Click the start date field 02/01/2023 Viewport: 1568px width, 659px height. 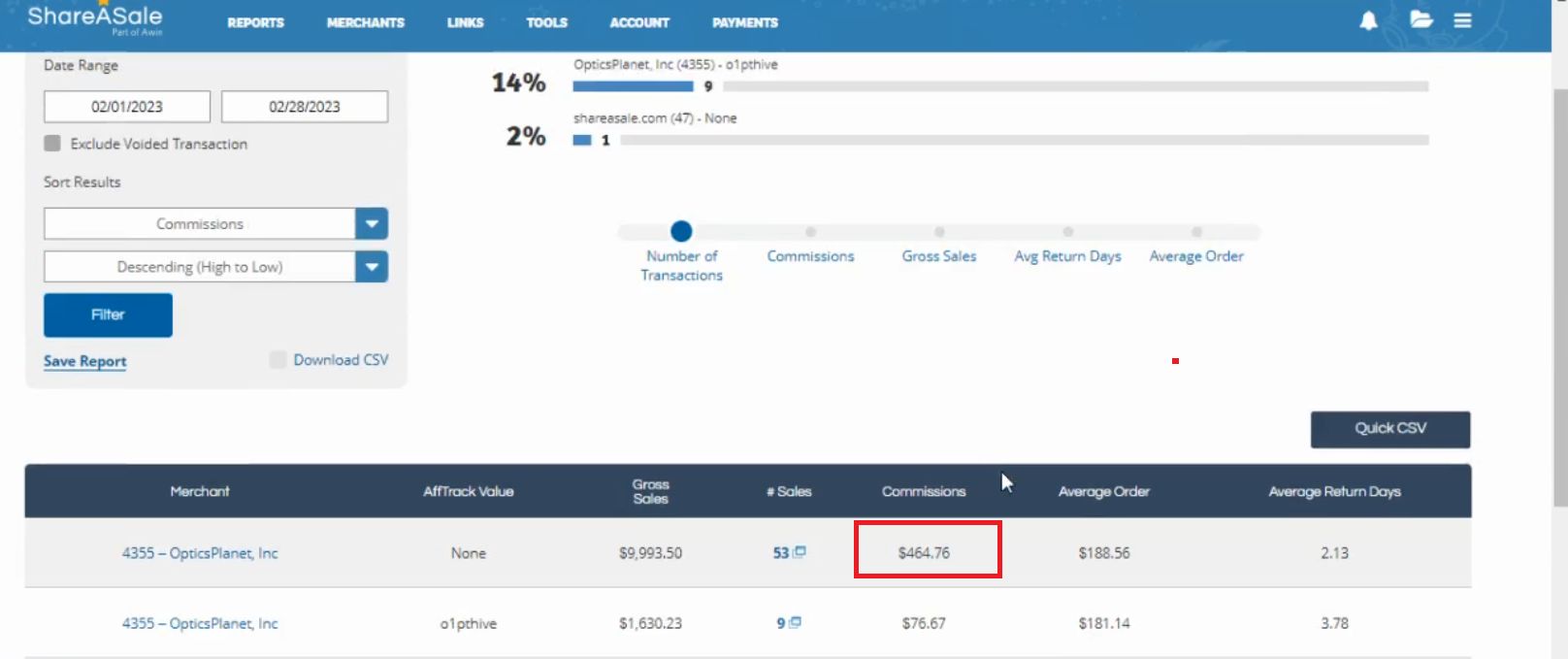click(x=127, y=107)
